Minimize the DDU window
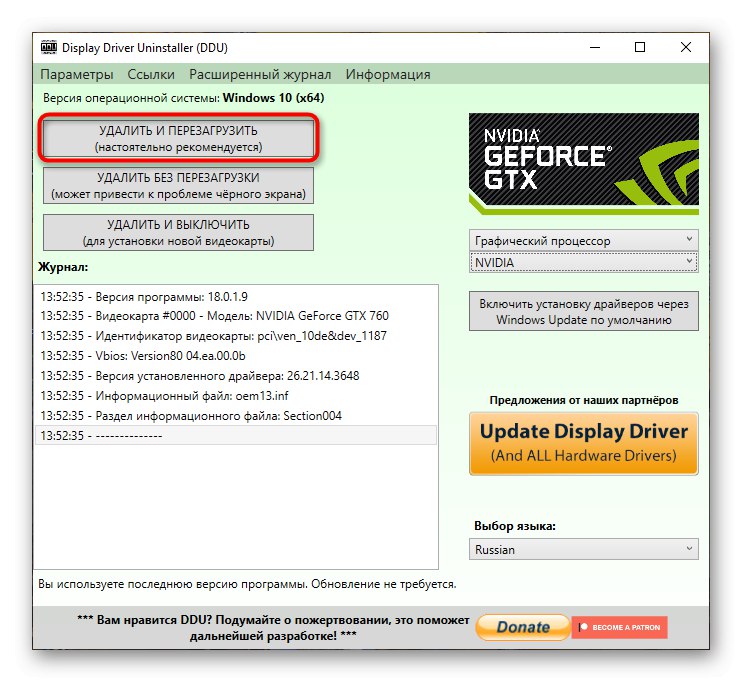The image size is (742, 682). pyautogui.click(x=595, y=47)
